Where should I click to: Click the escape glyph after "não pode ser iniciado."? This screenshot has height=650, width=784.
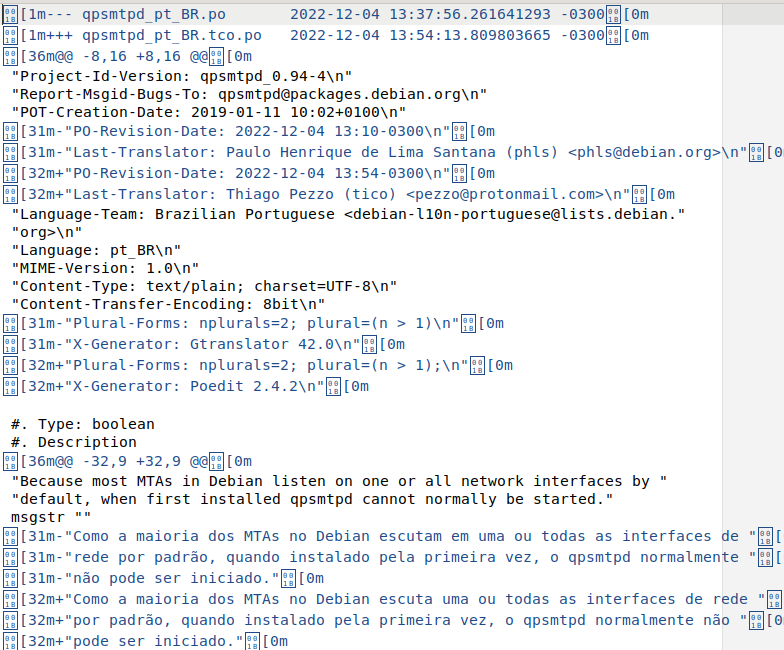point(288,579)
